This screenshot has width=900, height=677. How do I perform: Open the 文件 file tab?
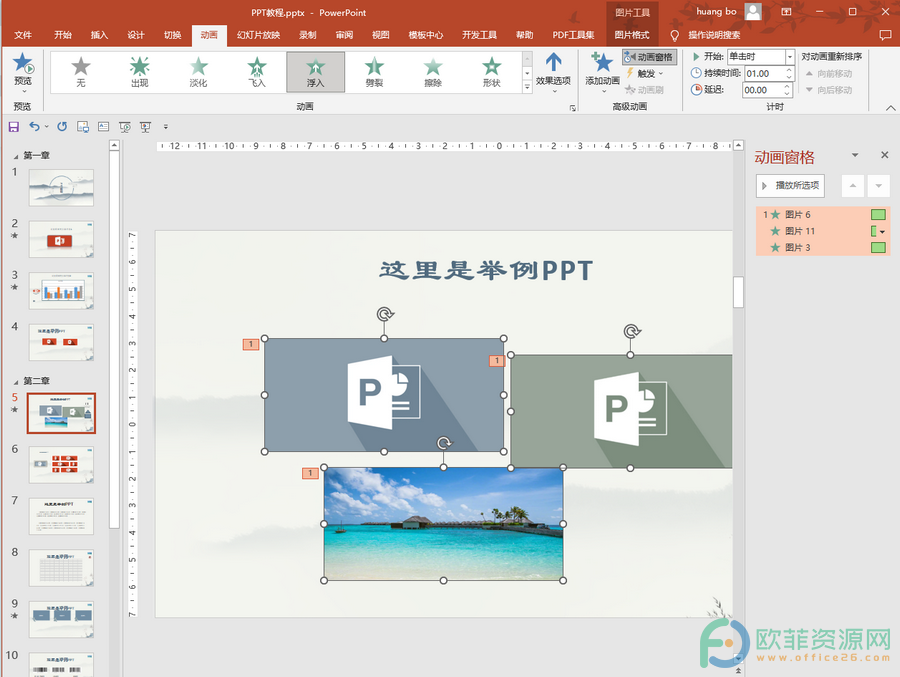tap(23, 35)
